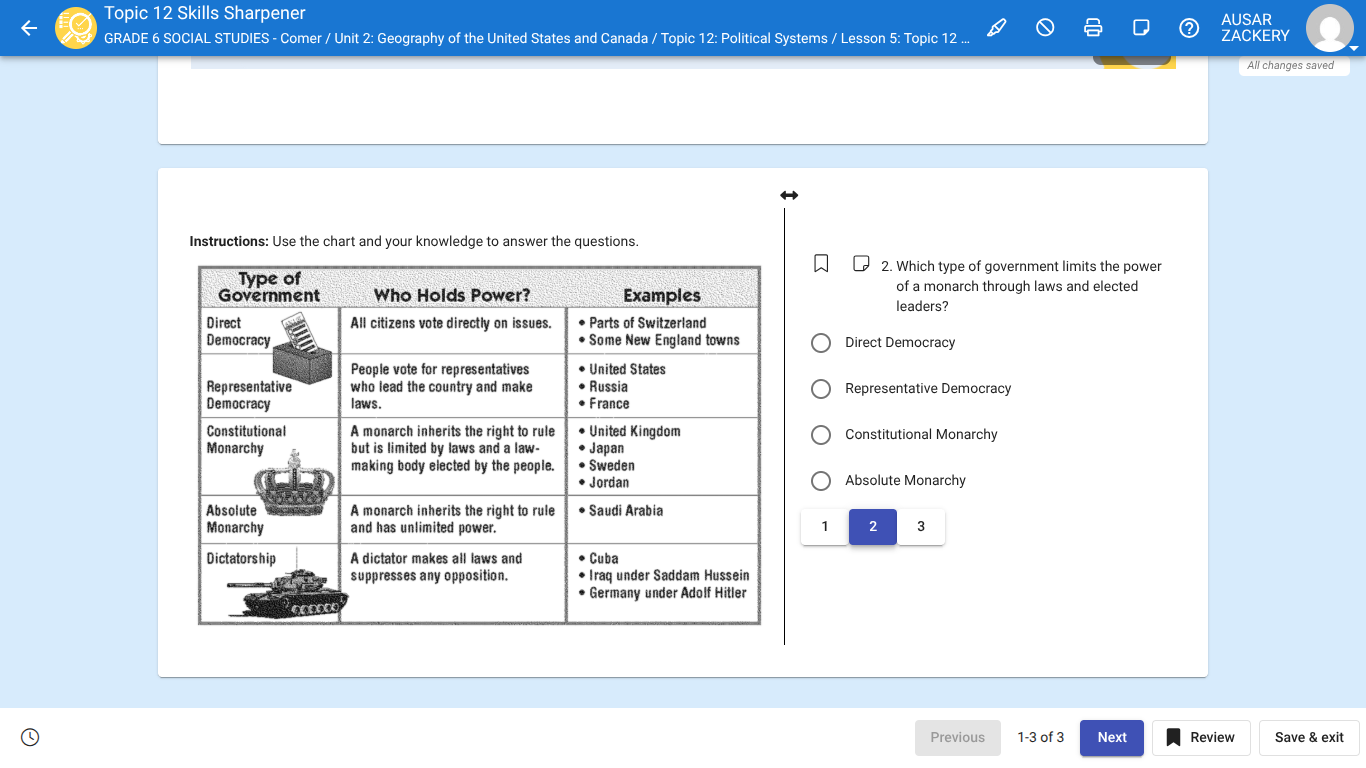Click the panel resize divider arrows
This screenshot has height=768, width=1366.
pos(789,195)
